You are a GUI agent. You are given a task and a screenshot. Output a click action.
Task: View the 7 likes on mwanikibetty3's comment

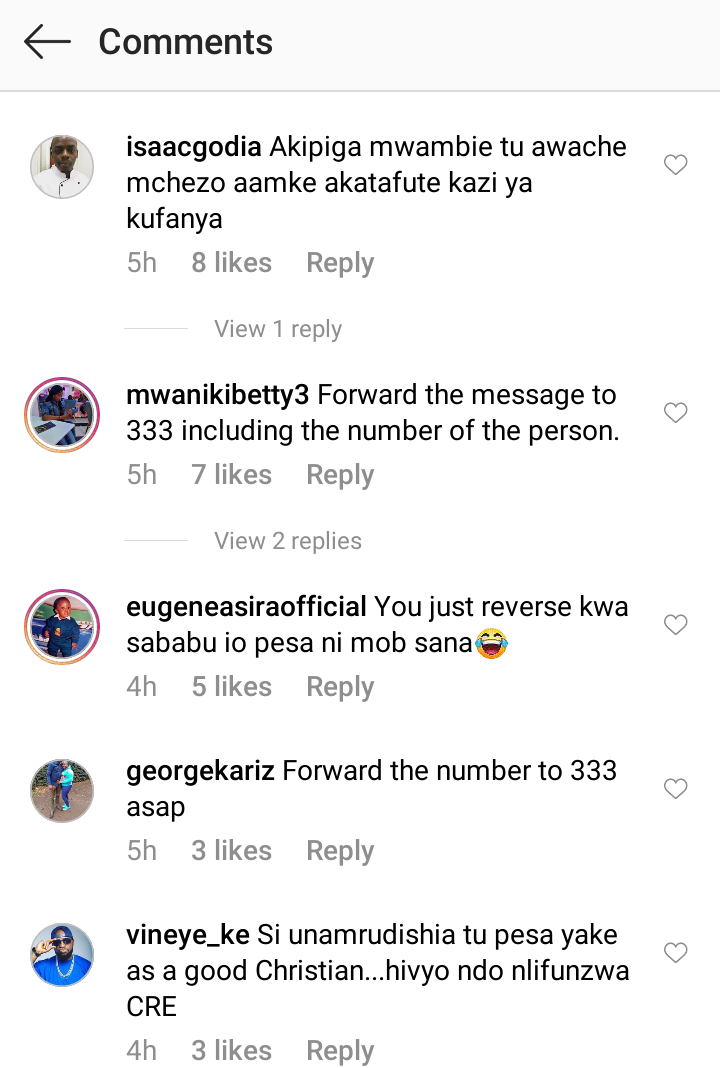coord(232,475)
